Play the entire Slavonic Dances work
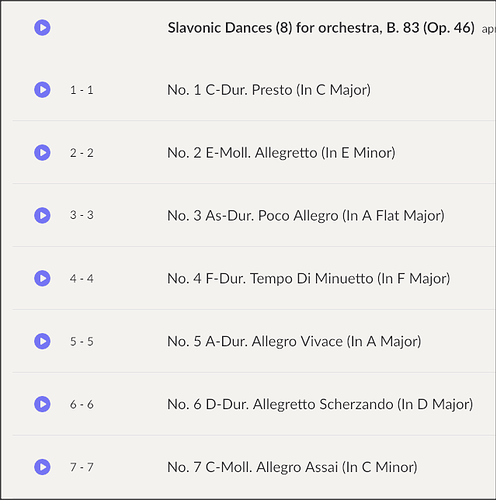 [x=42, y=27]
